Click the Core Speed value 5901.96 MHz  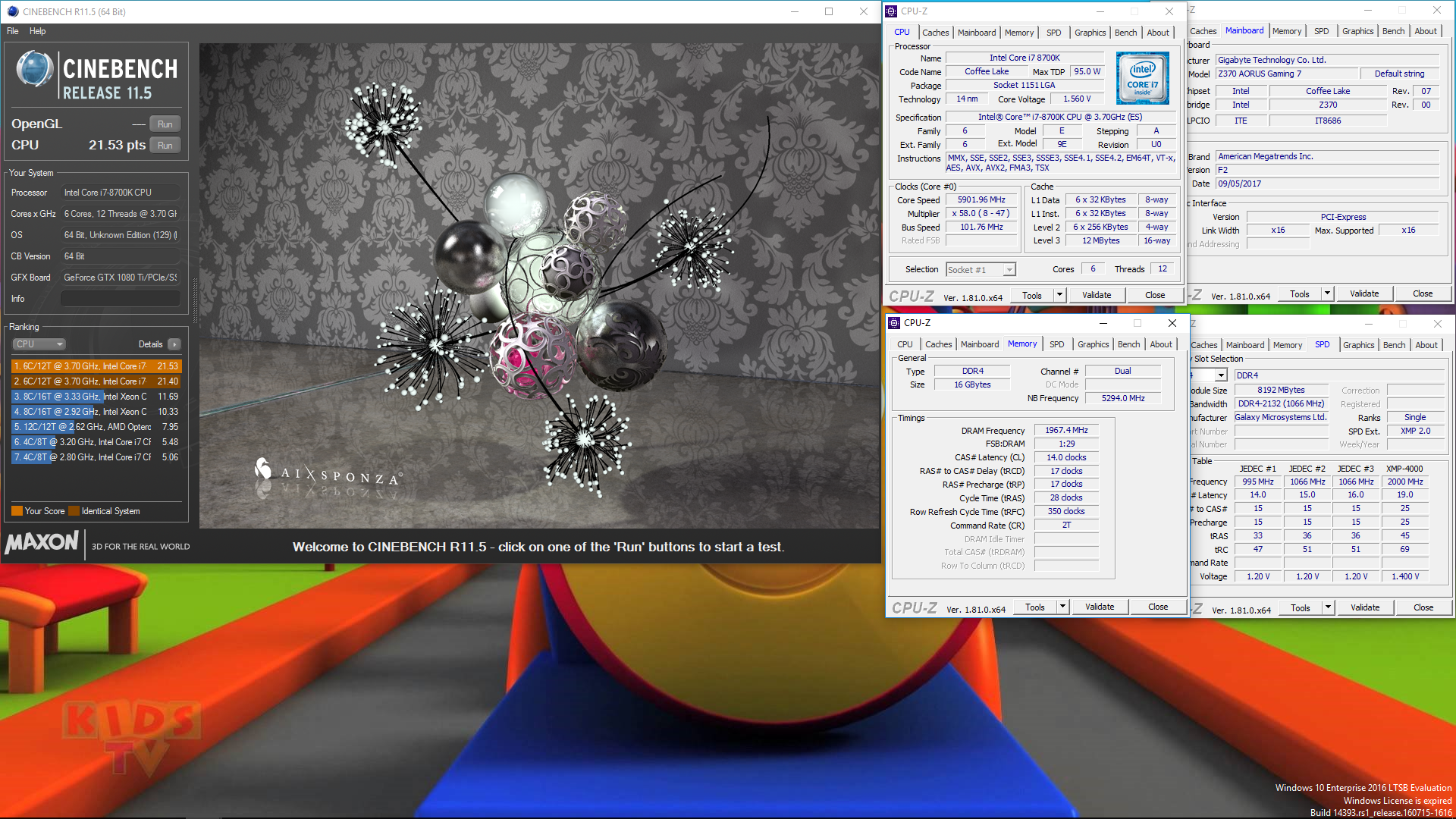tap(981, 200)
